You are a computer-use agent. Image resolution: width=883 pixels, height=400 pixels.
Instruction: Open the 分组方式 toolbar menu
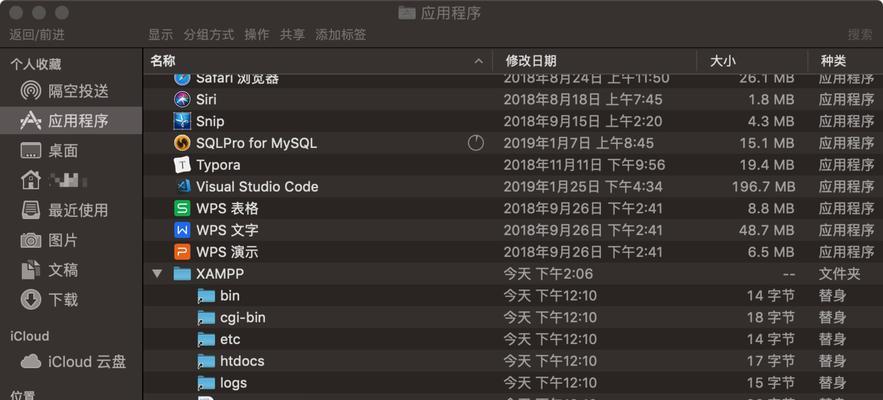click(x=208, y=34)
